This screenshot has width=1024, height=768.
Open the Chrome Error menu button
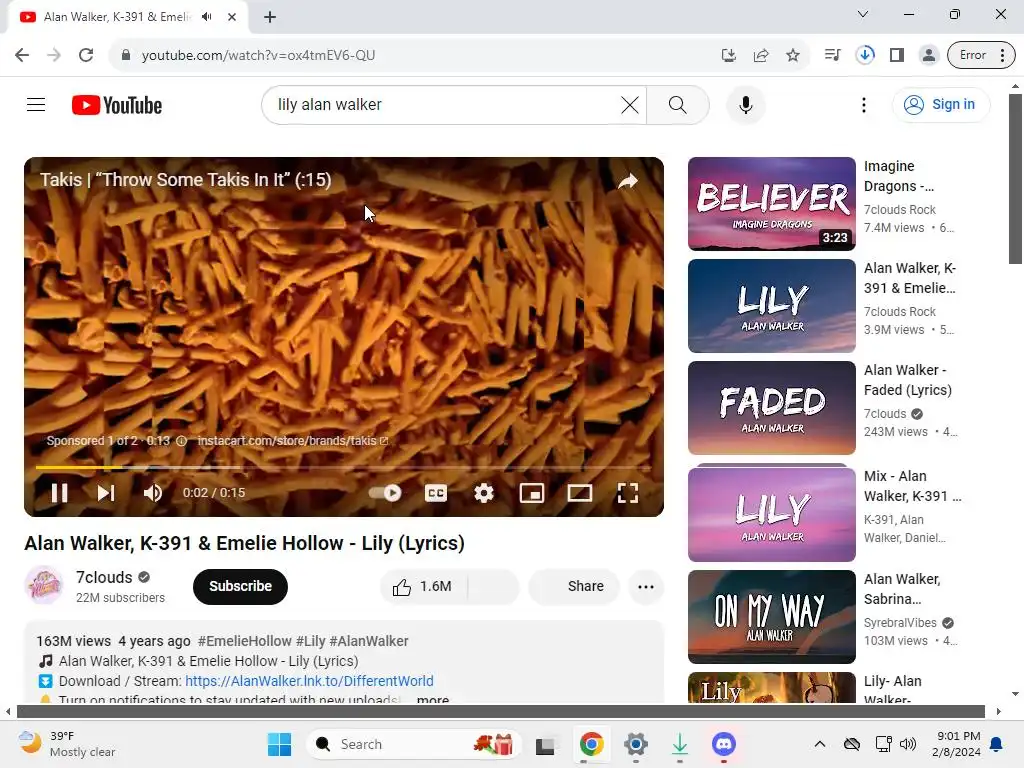981,55
